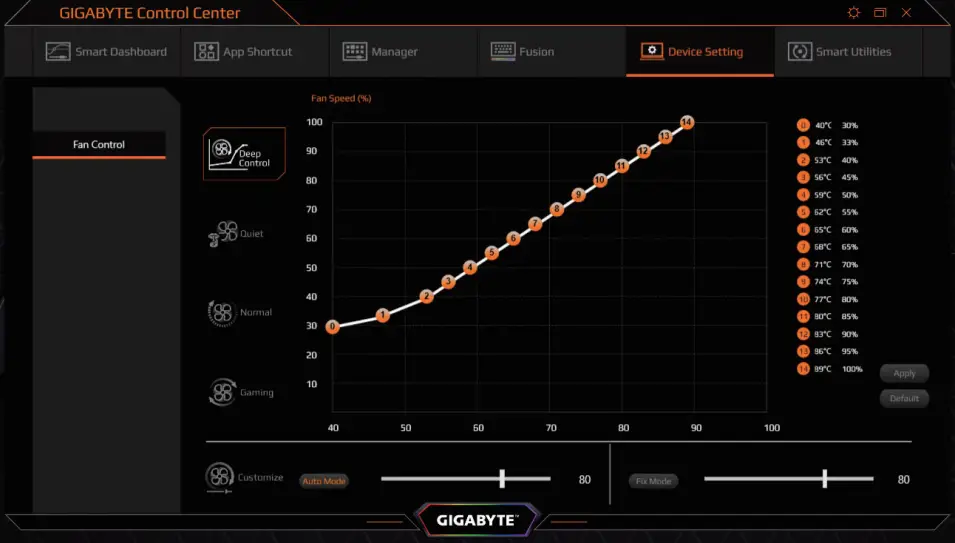The height and width of the screenshot is (543, 955).
Task: Select curve point 12 on the graph
Action: tap(643, 151)
